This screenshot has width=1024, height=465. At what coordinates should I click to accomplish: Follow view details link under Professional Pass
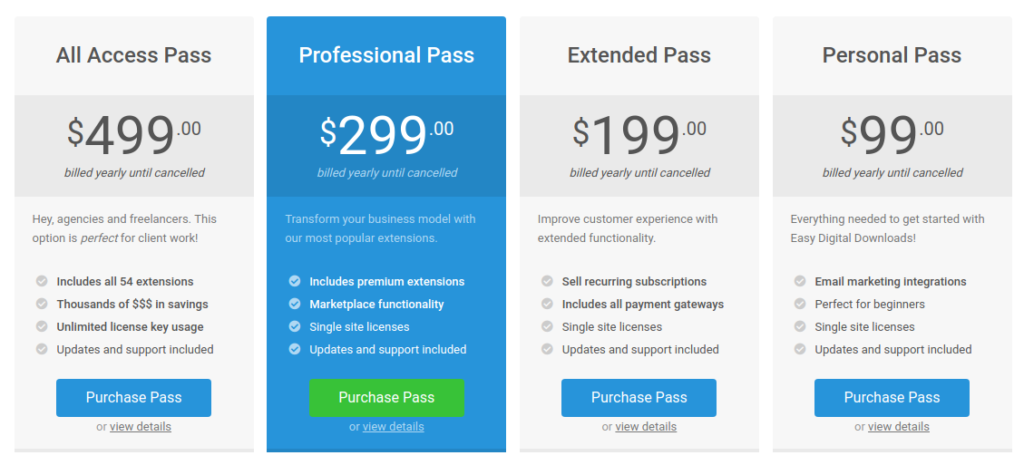393,427
